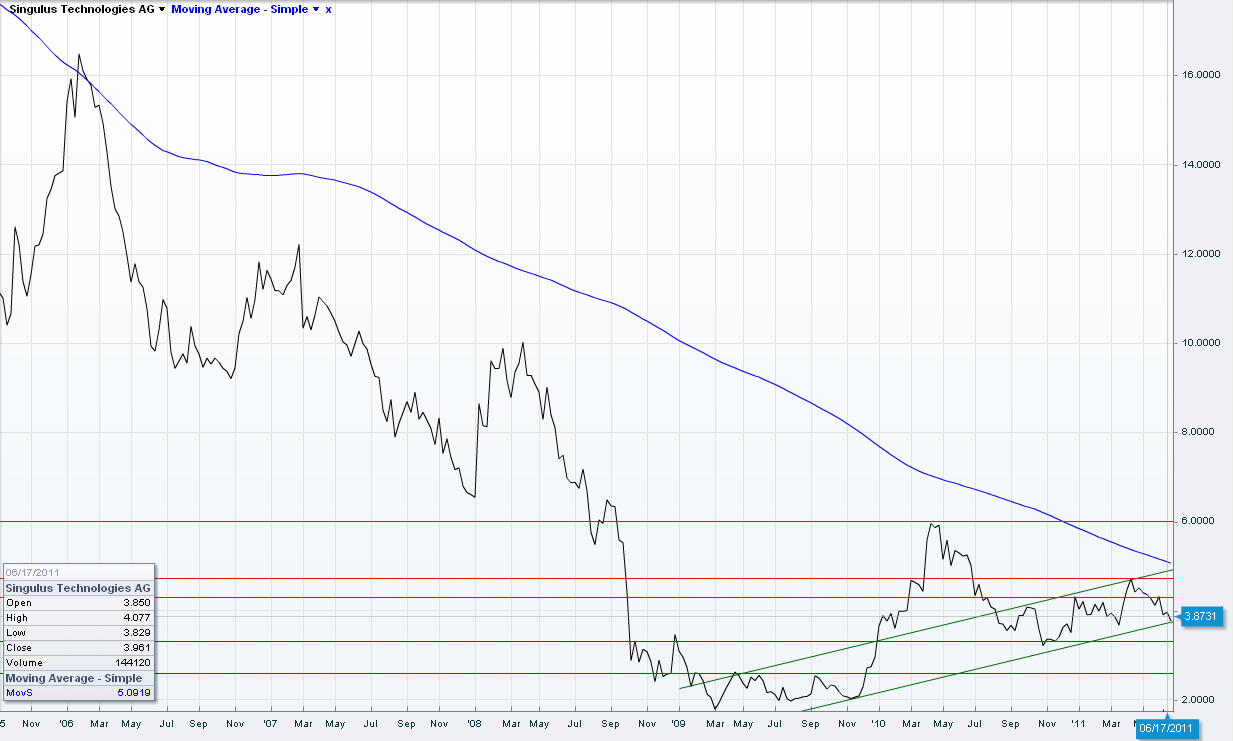Image resolution: width=1233 pixels, height=741 pixels.
Task: Select the 3.8731 current price flag
Action: click(x=1200, y=617)
